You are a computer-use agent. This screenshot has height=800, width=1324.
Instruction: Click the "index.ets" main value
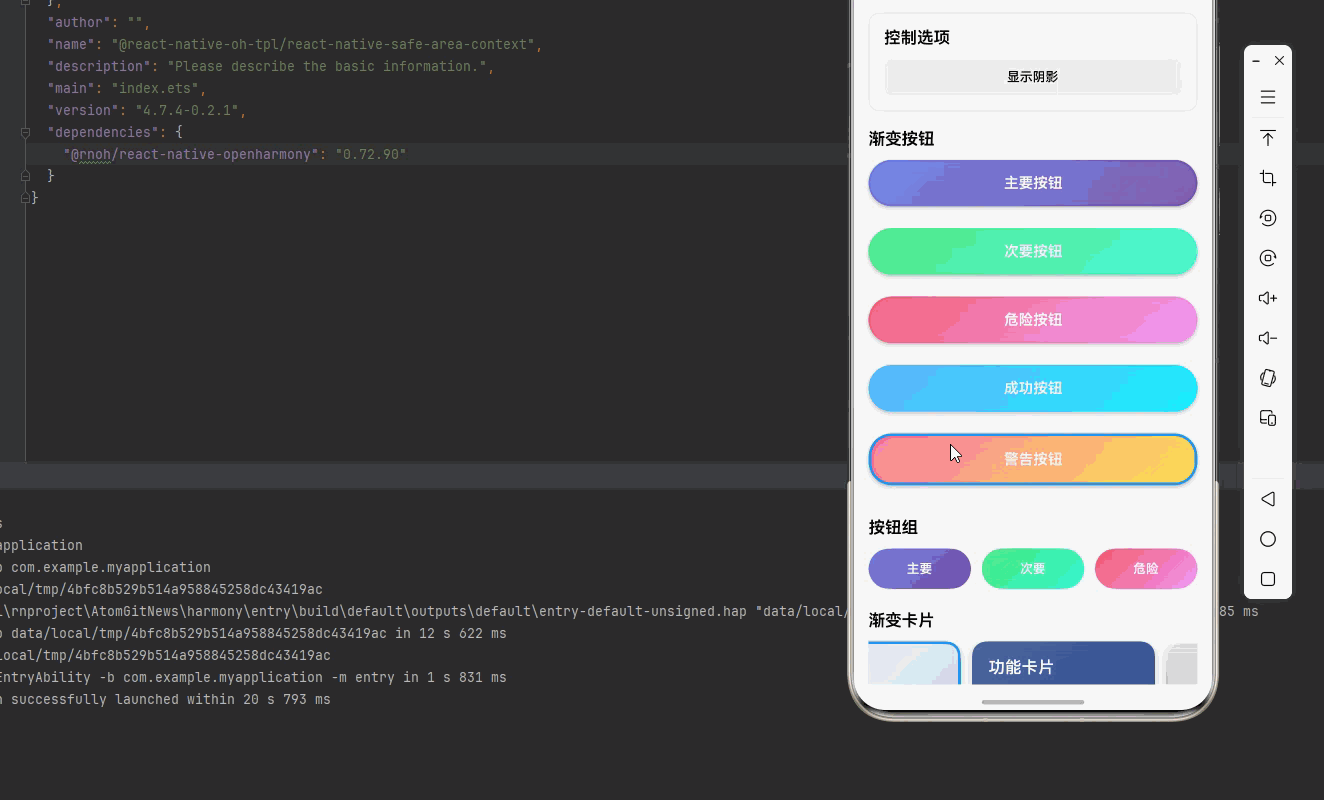tap(155, 88)
